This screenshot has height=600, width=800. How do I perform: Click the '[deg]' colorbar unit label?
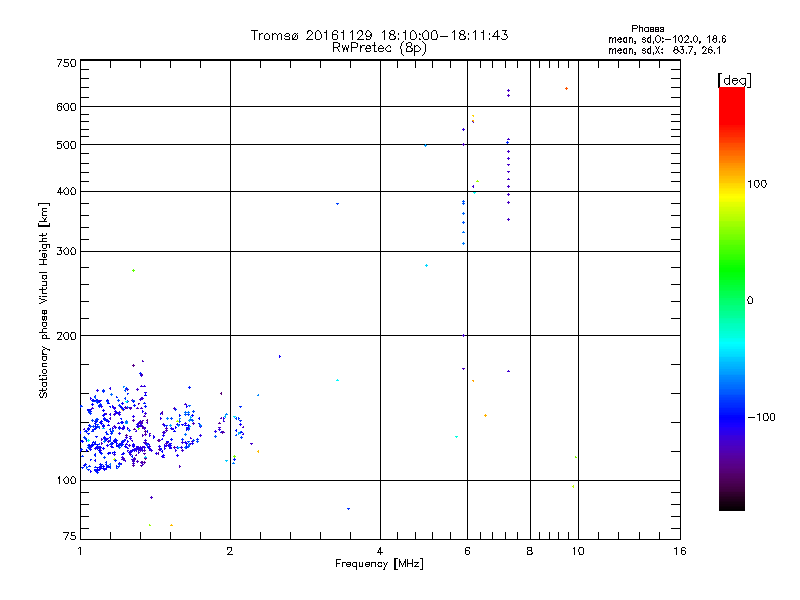click(734, 80)
